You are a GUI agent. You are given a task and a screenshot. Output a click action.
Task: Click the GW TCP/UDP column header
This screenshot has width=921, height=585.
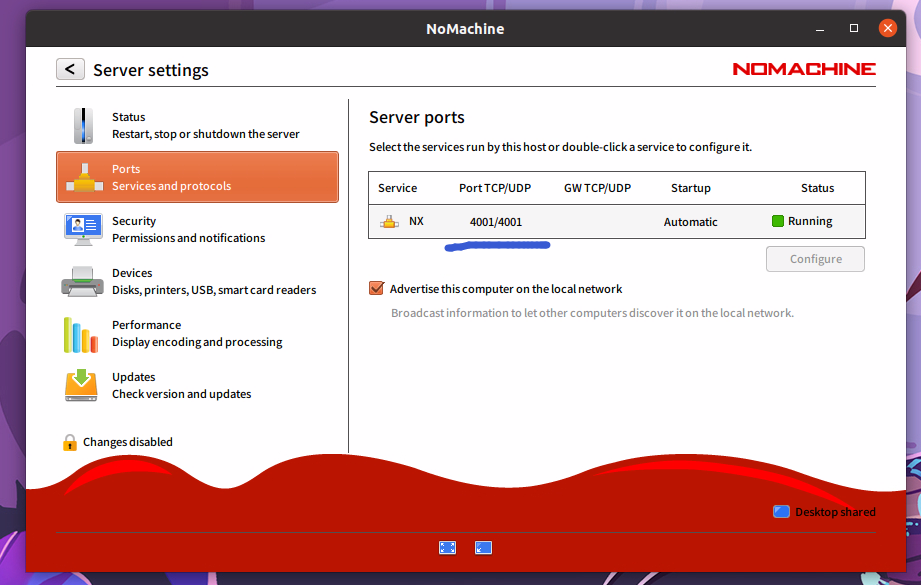[x=597, y=188]
